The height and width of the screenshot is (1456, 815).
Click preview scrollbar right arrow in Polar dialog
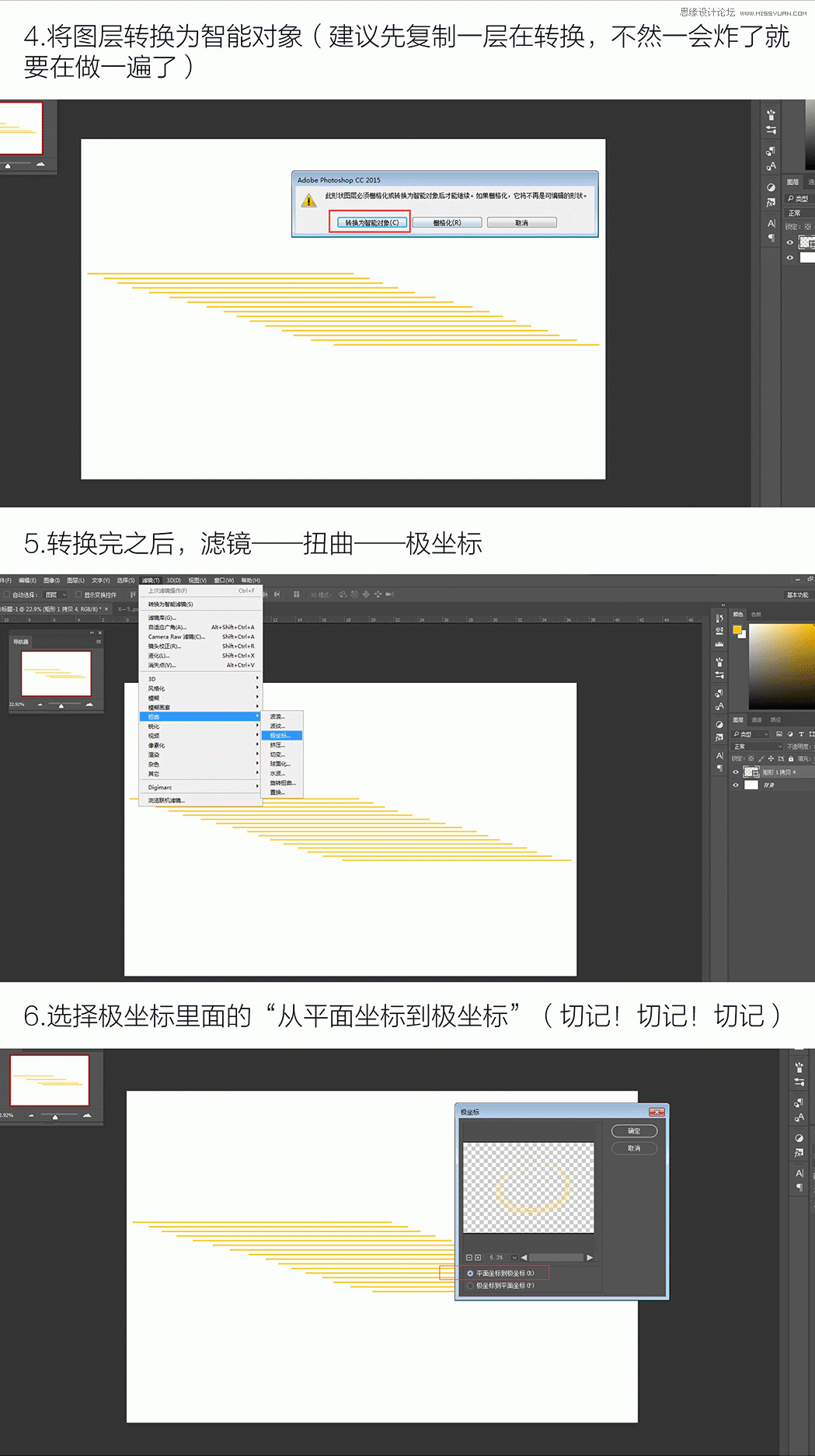click(x=590, y=1258)
